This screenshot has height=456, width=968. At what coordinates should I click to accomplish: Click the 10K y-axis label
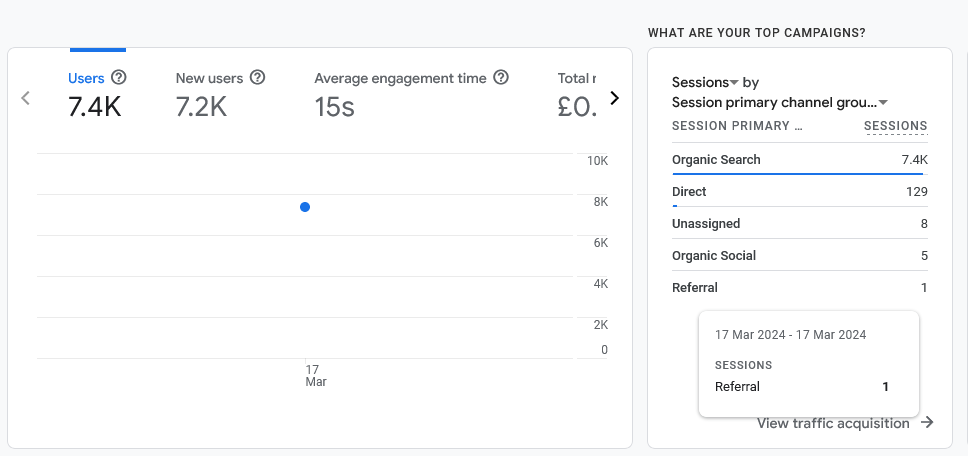pyautogui.click(x=597, y=161)
